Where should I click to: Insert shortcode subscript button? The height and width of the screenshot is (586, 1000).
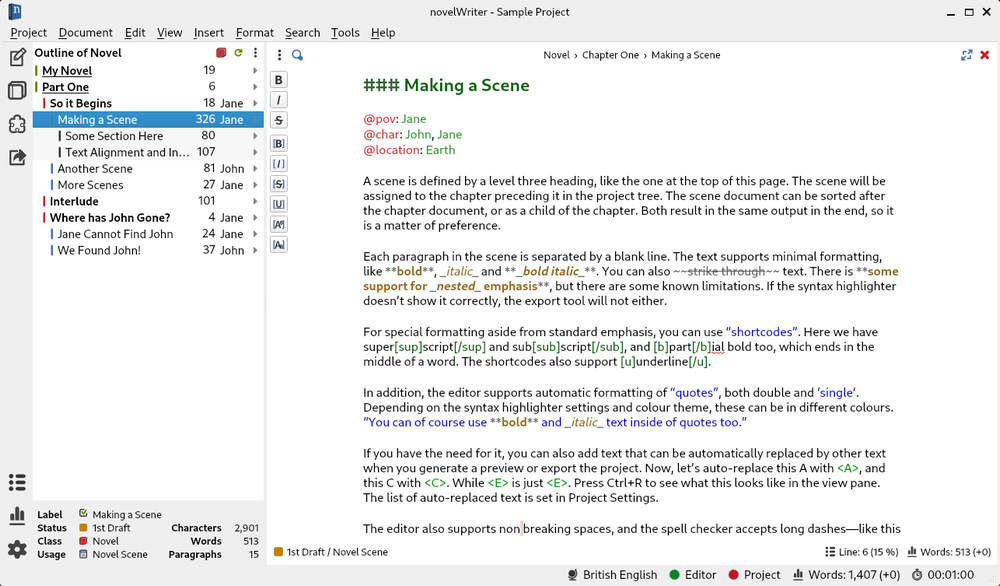(279, 245)
